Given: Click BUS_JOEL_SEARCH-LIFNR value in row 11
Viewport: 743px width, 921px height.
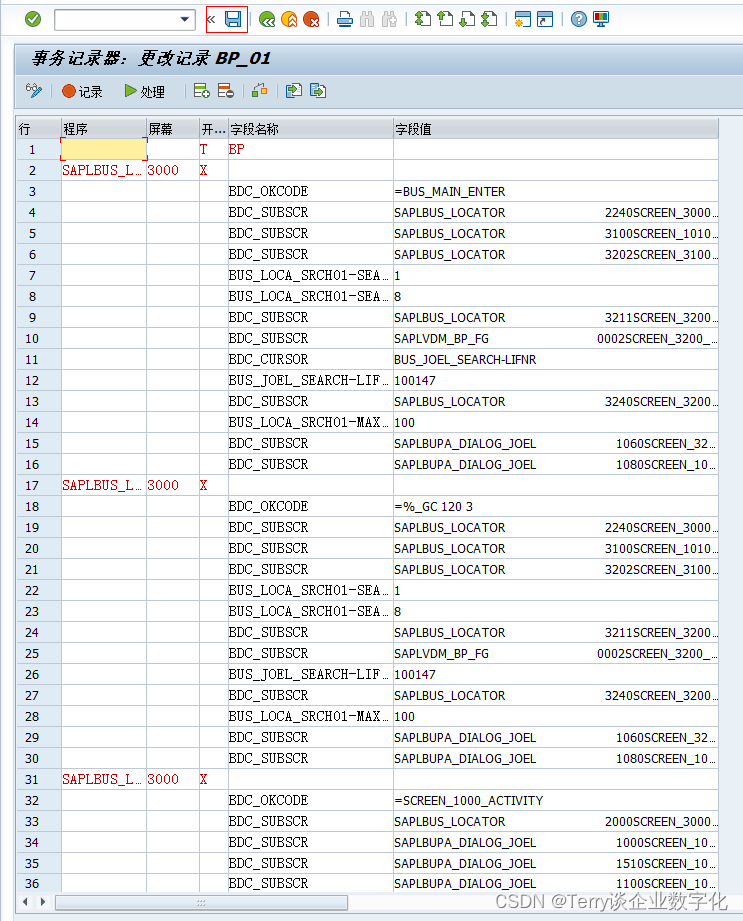Looking at the screenshot, I should coord(465,359).
